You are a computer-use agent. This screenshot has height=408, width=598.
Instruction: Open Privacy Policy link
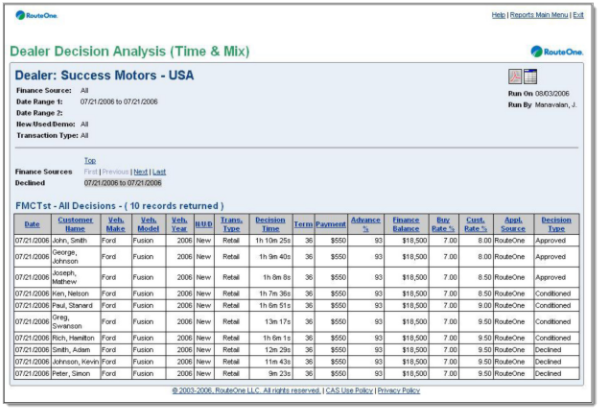pos(399,390)
